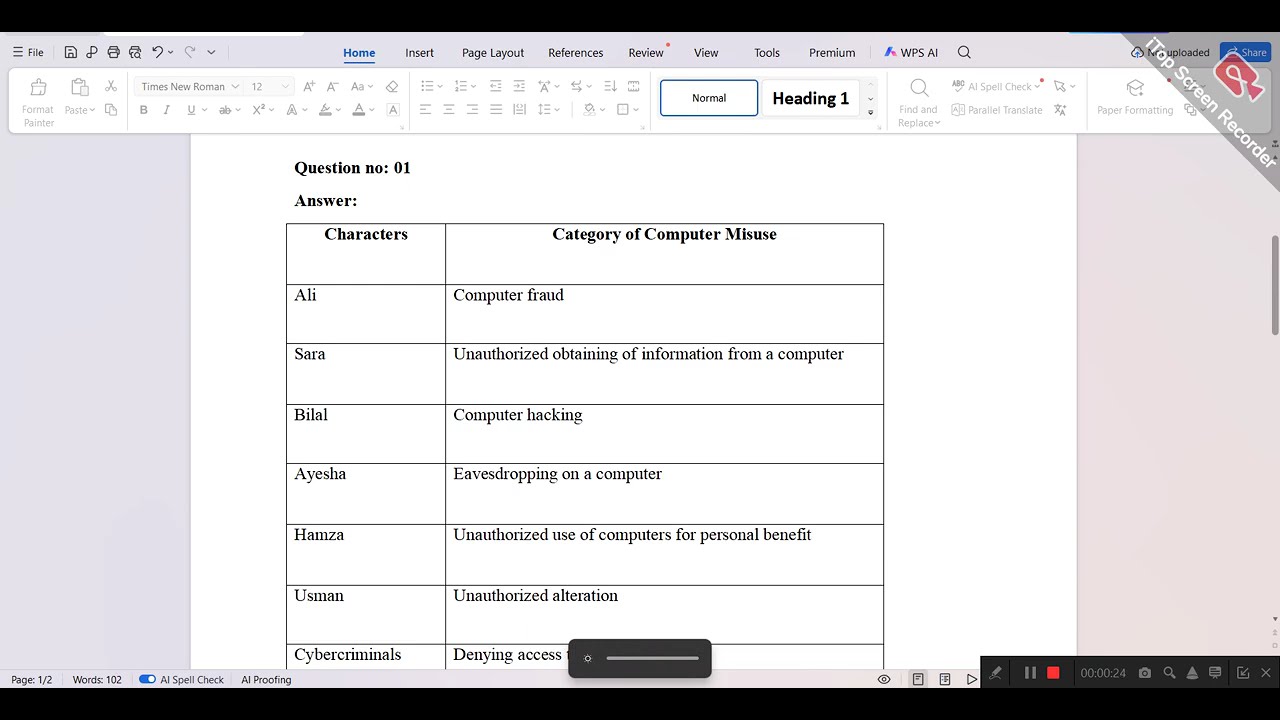Align text left
1280x720 pixels.
click(425, 110)
